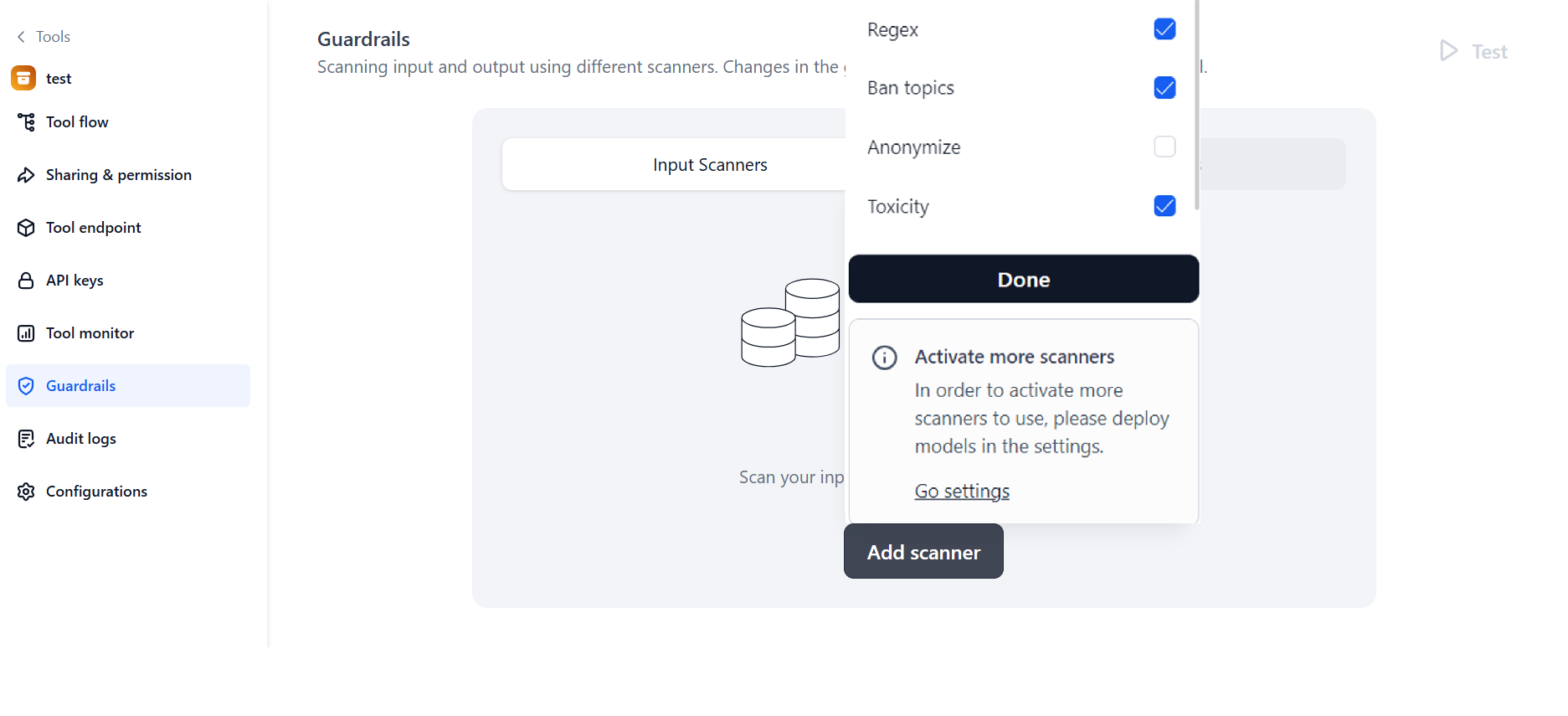Click the Add scanner button

[923, 552]
